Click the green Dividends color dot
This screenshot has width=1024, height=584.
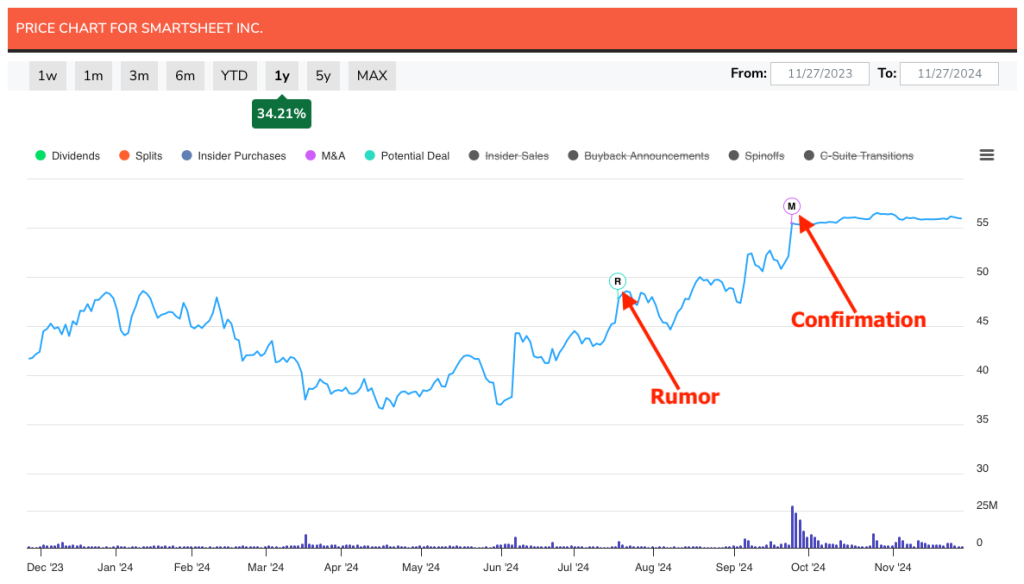40,155
